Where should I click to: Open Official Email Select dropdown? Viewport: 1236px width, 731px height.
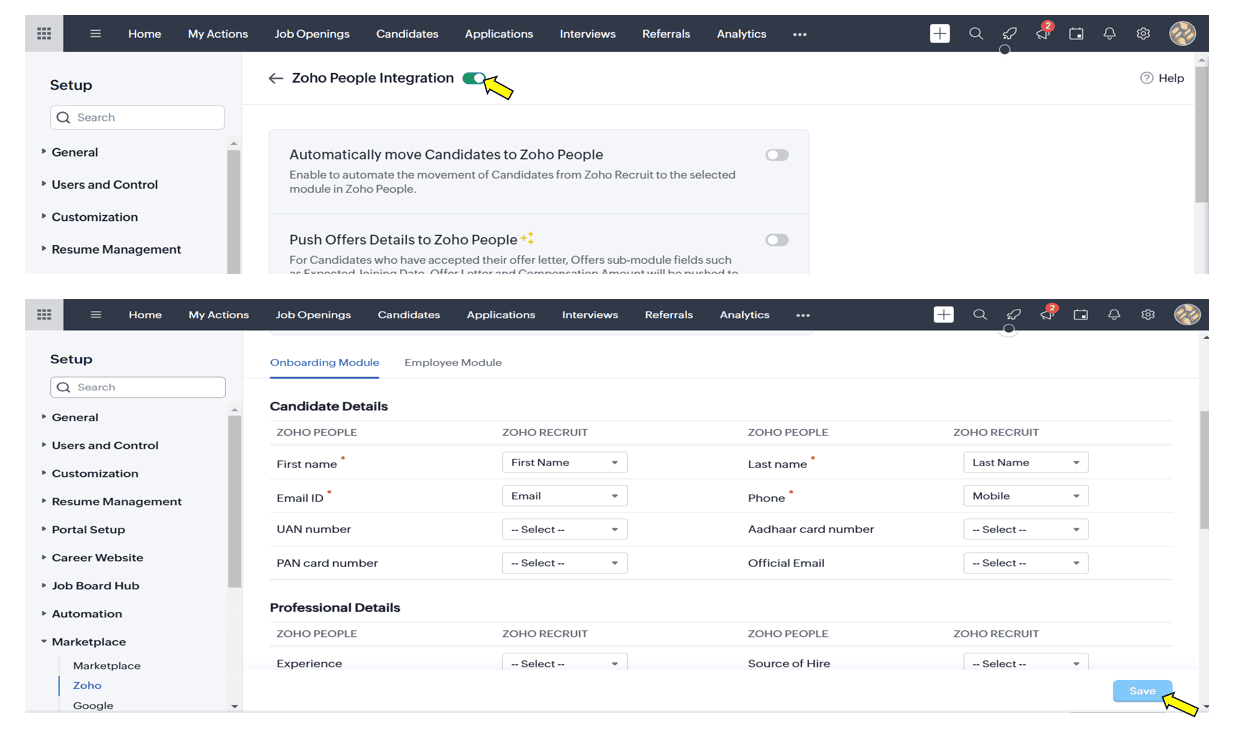(1026, 563)
